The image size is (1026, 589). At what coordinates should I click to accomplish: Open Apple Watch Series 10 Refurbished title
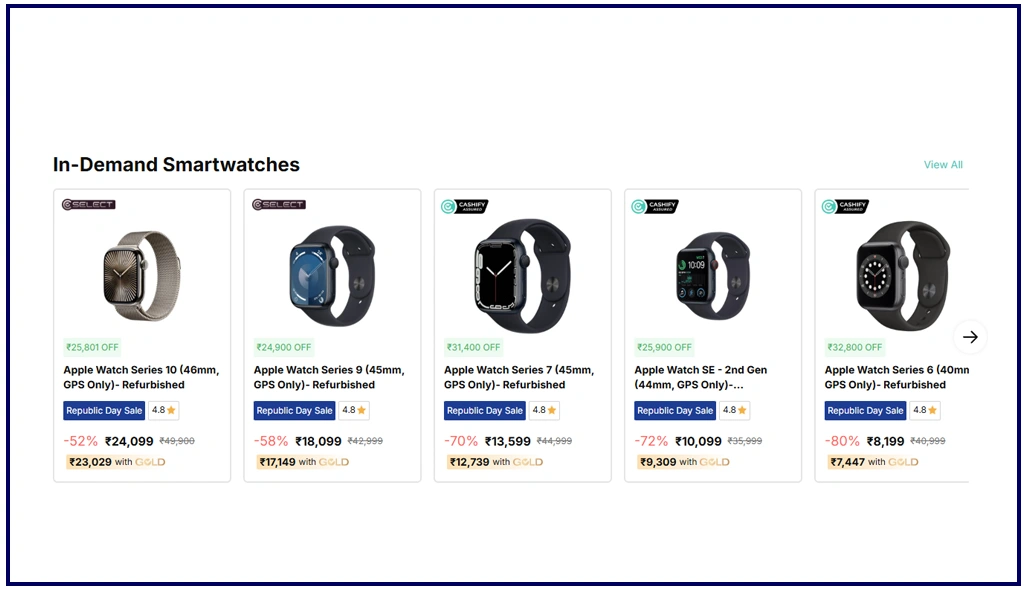tap(141, 377)
